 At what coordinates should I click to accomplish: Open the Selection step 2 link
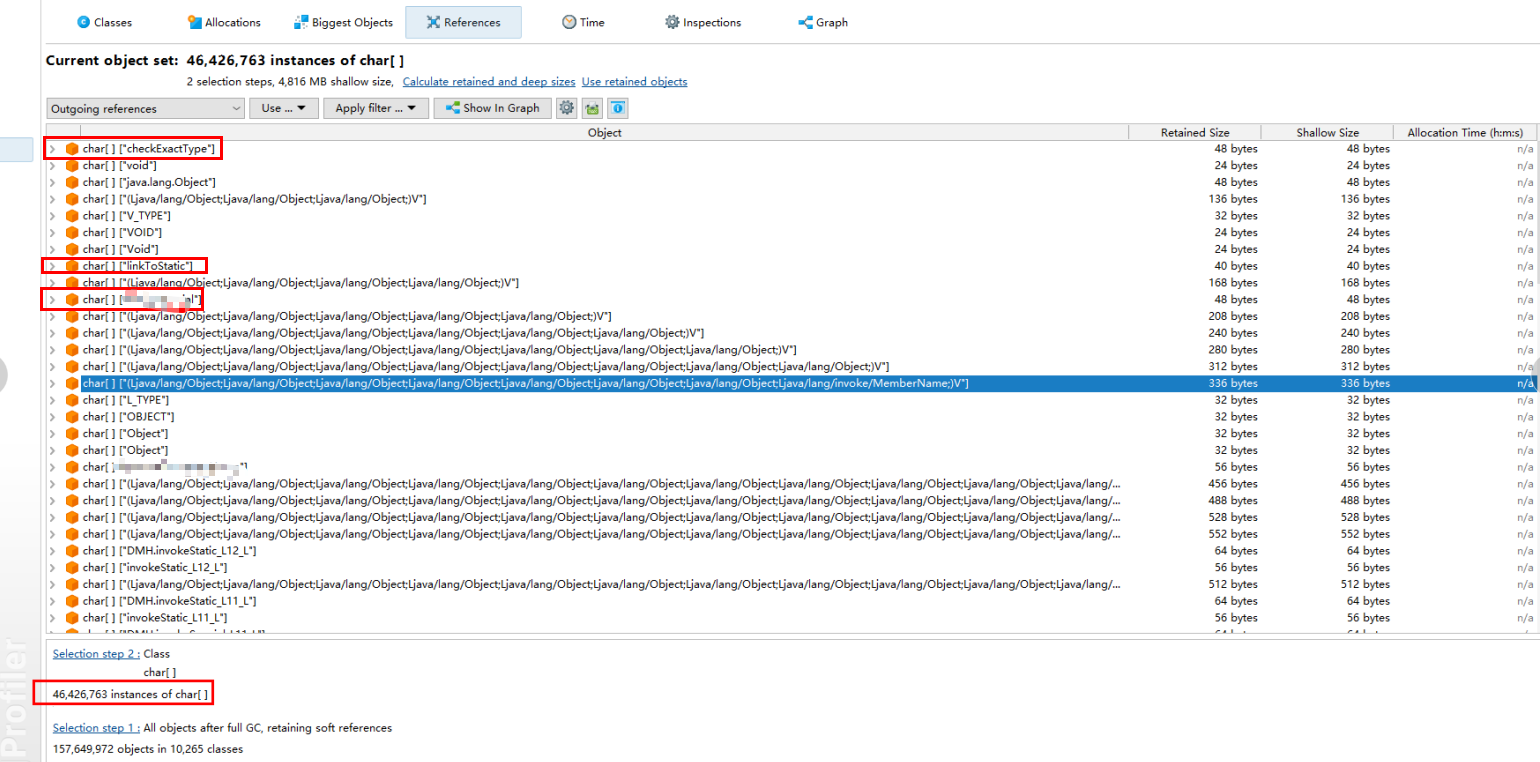pyautogui.click(x=96, y=654)
